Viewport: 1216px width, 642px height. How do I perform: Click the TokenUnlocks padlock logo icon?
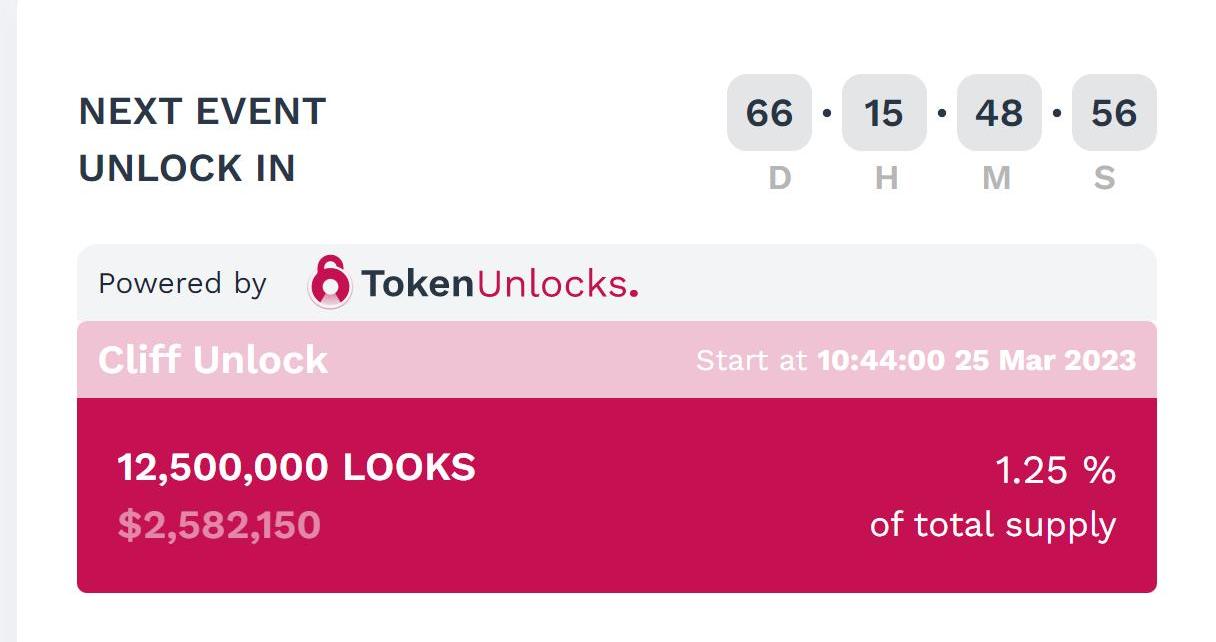click(x=330, y=283)
